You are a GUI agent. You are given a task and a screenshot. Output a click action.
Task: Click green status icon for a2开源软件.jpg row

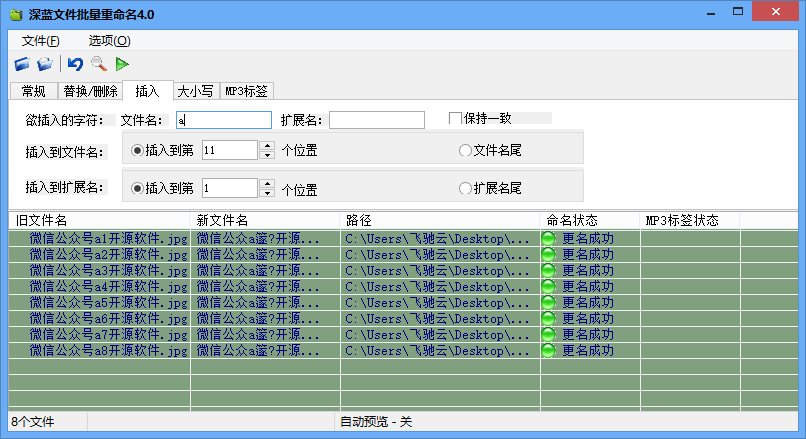point(548,254)
